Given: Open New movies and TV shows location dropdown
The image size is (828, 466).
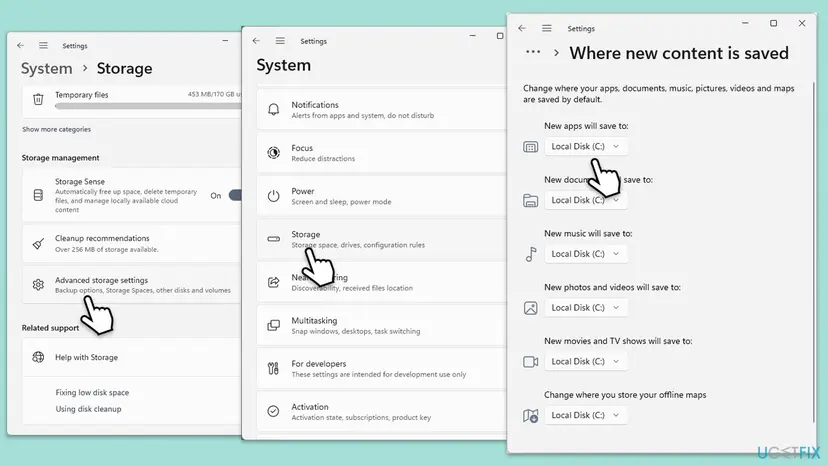Looking at the screenshot, I should (586, 361).
